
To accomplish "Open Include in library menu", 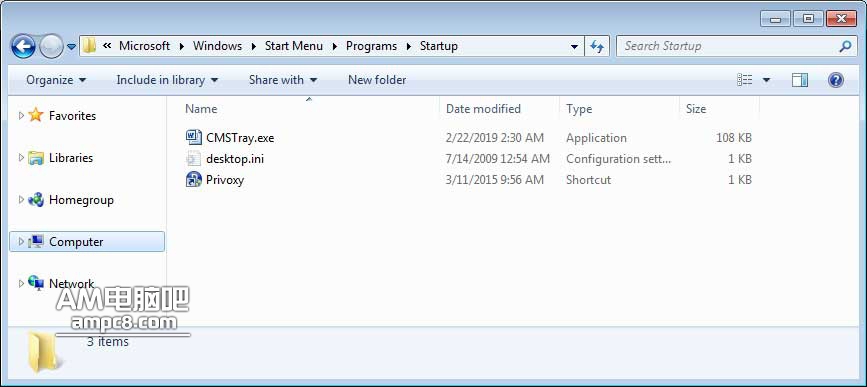I will (167, 80).
